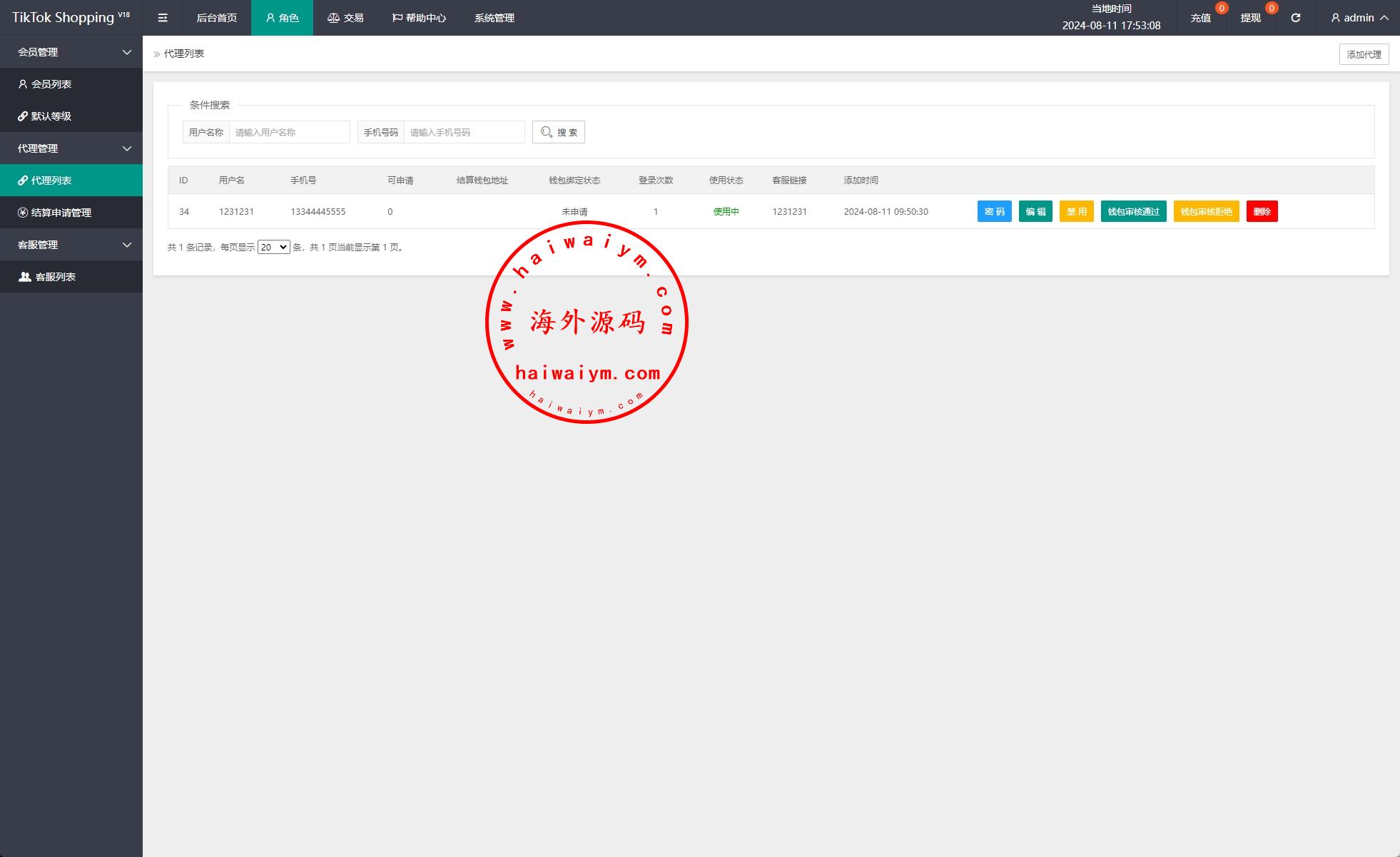The height and width of the screenshot is (857, 1400).
Task: Click the yellow 禁用 button
Action: click(x=1076, y=212)
